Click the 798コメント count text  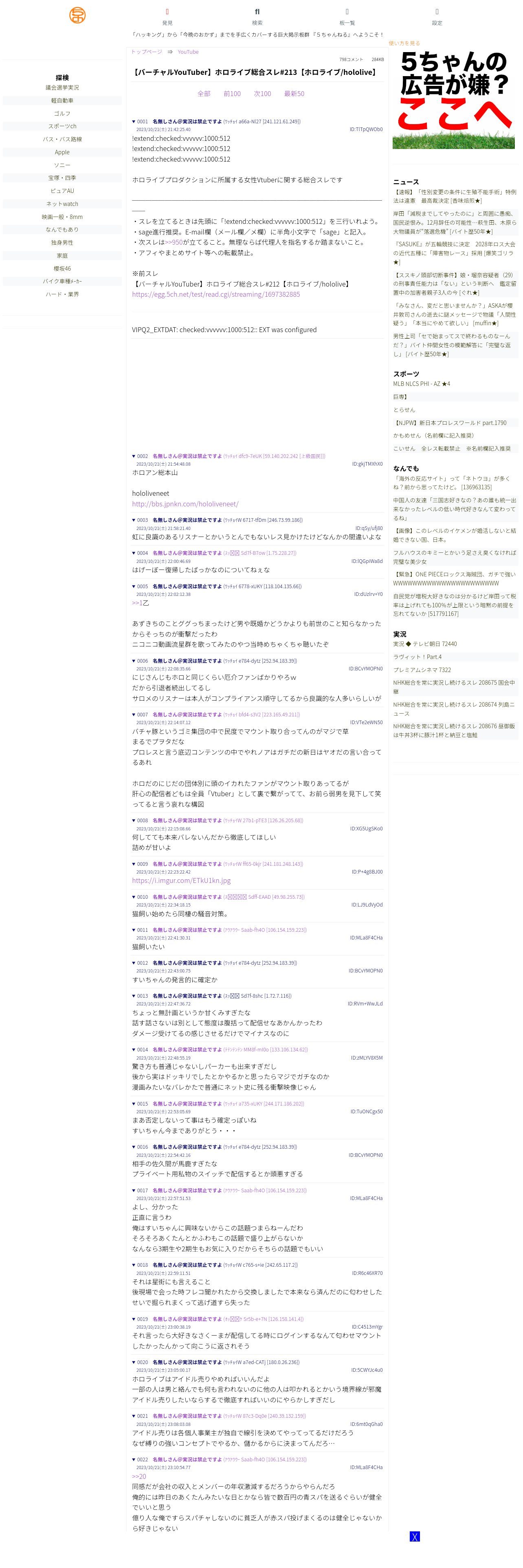[351, 60]
